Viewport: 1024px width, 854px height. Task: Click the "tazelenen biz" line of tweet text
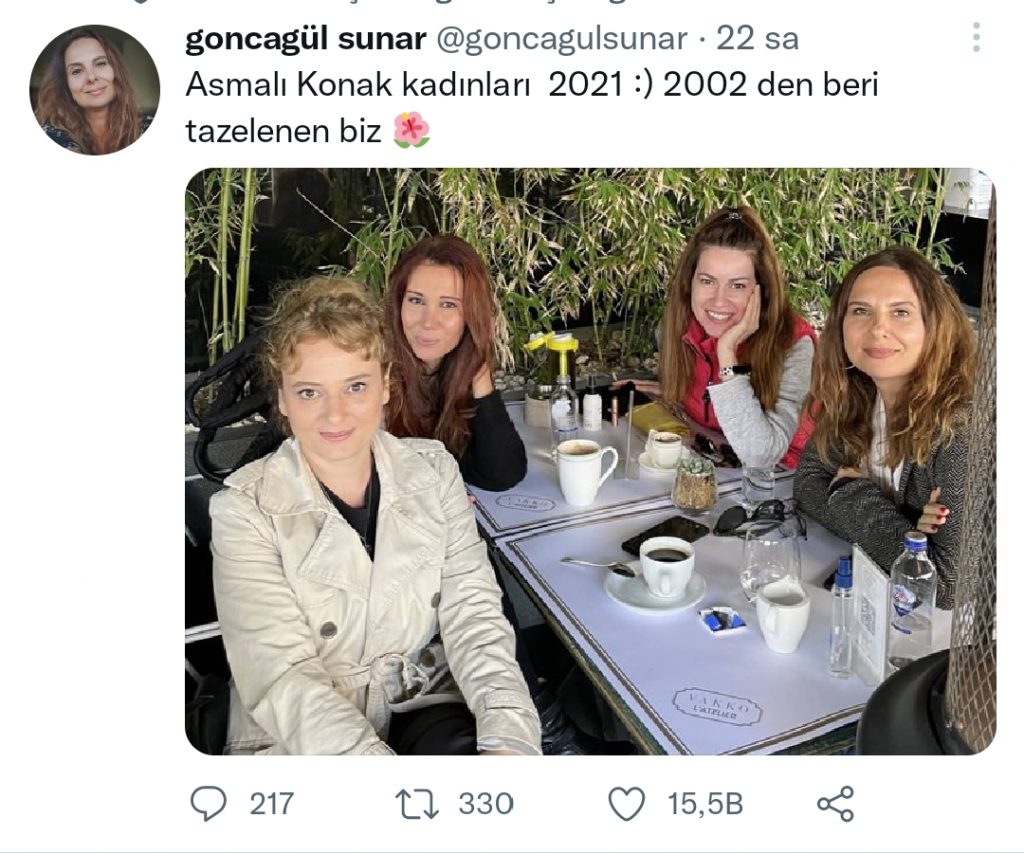click(x=284, y=131)
